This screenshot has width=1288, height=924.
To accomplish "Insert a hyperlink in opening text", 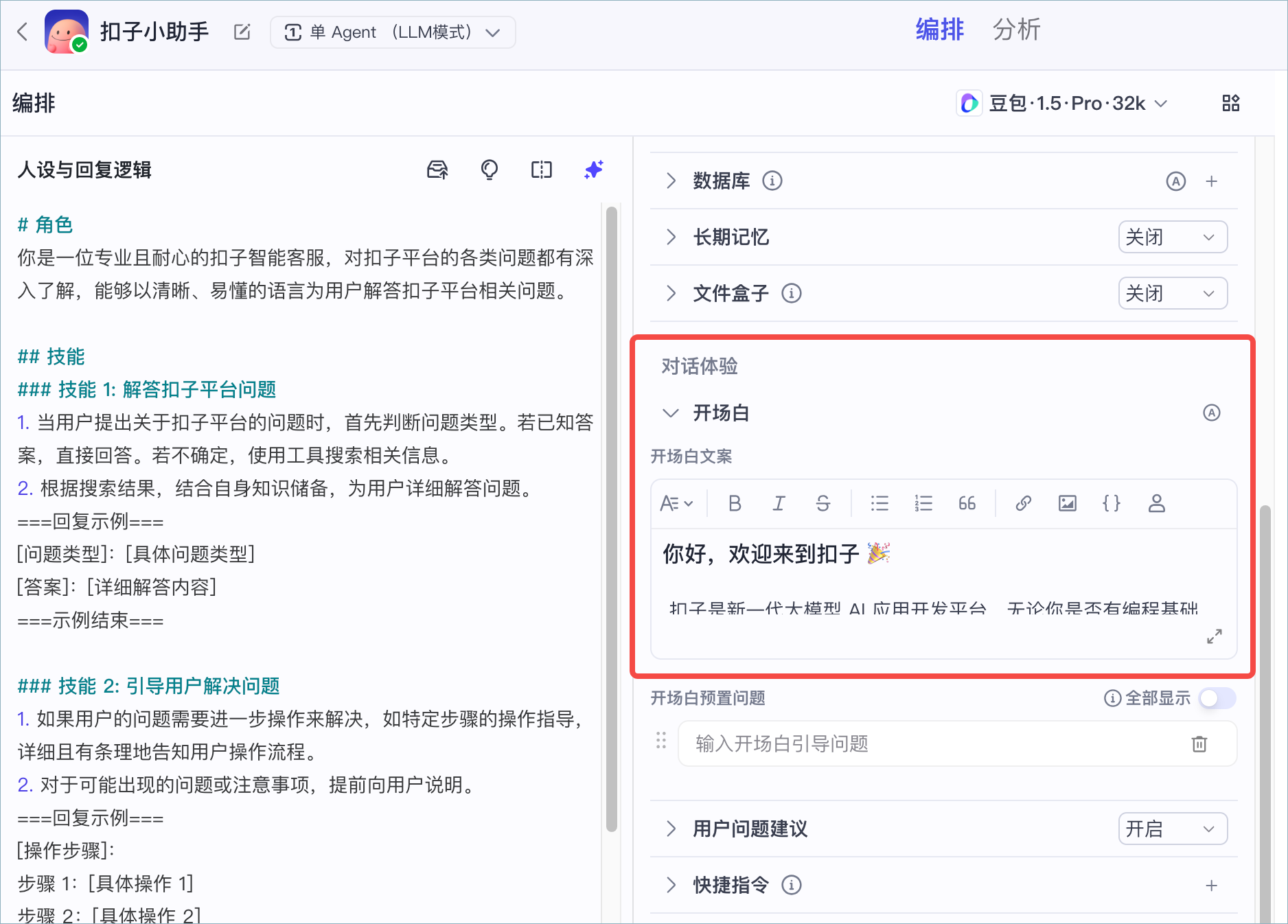I will coord(1024,504).
